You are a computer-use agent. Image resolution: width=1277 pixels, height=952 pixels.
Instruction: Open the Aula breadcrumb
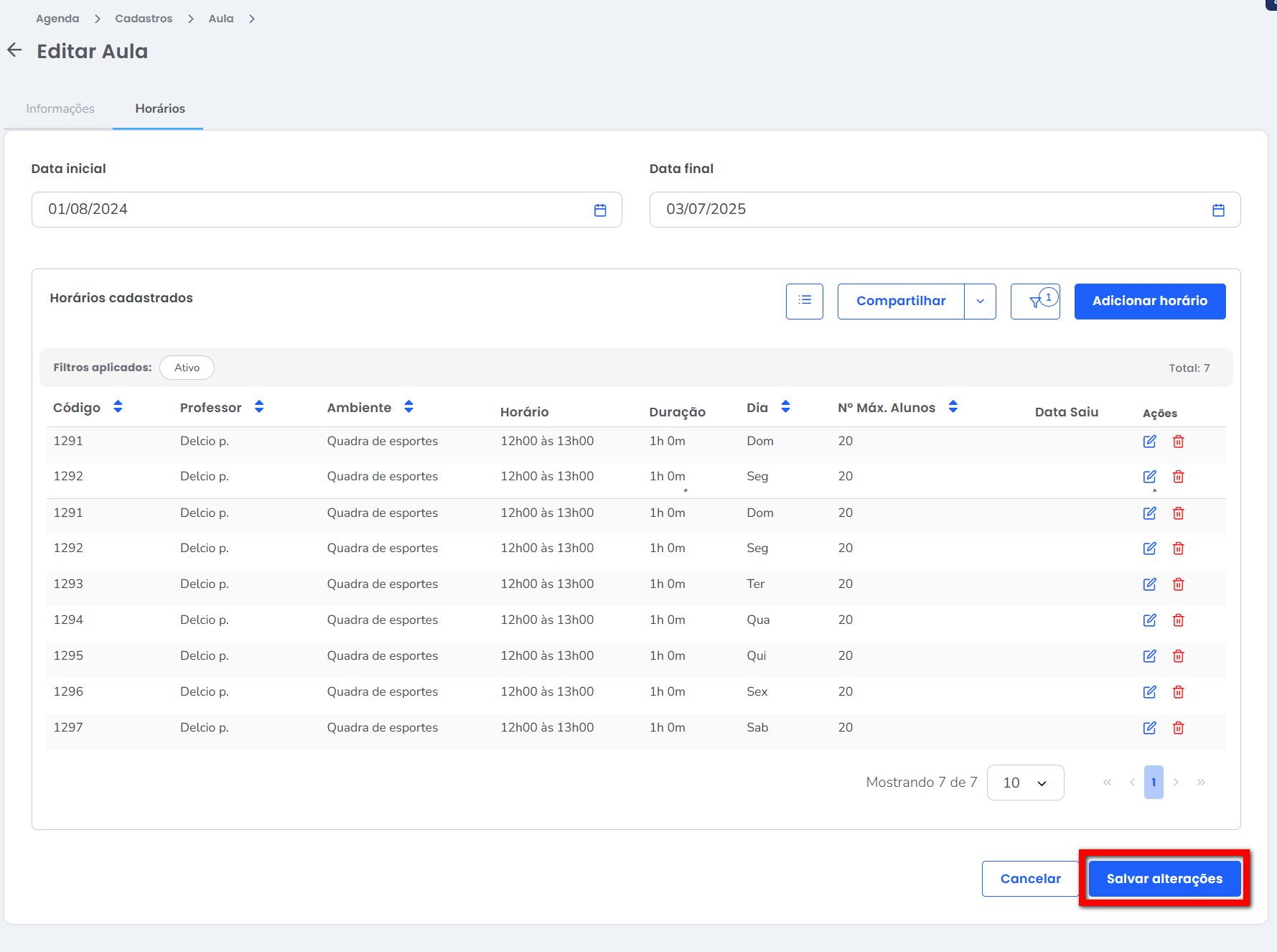(x=221, y=19)
